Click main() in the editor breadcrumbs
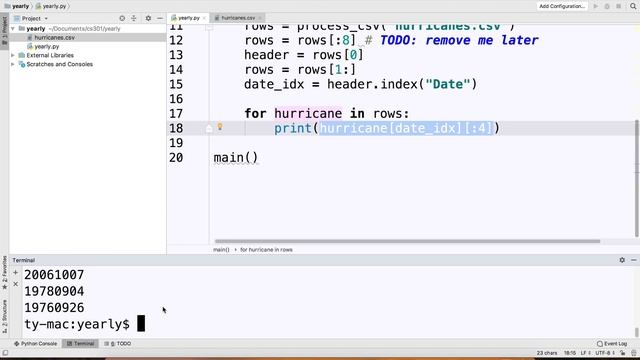The height and width of the screenshot is (360, 640). [221, 249]
